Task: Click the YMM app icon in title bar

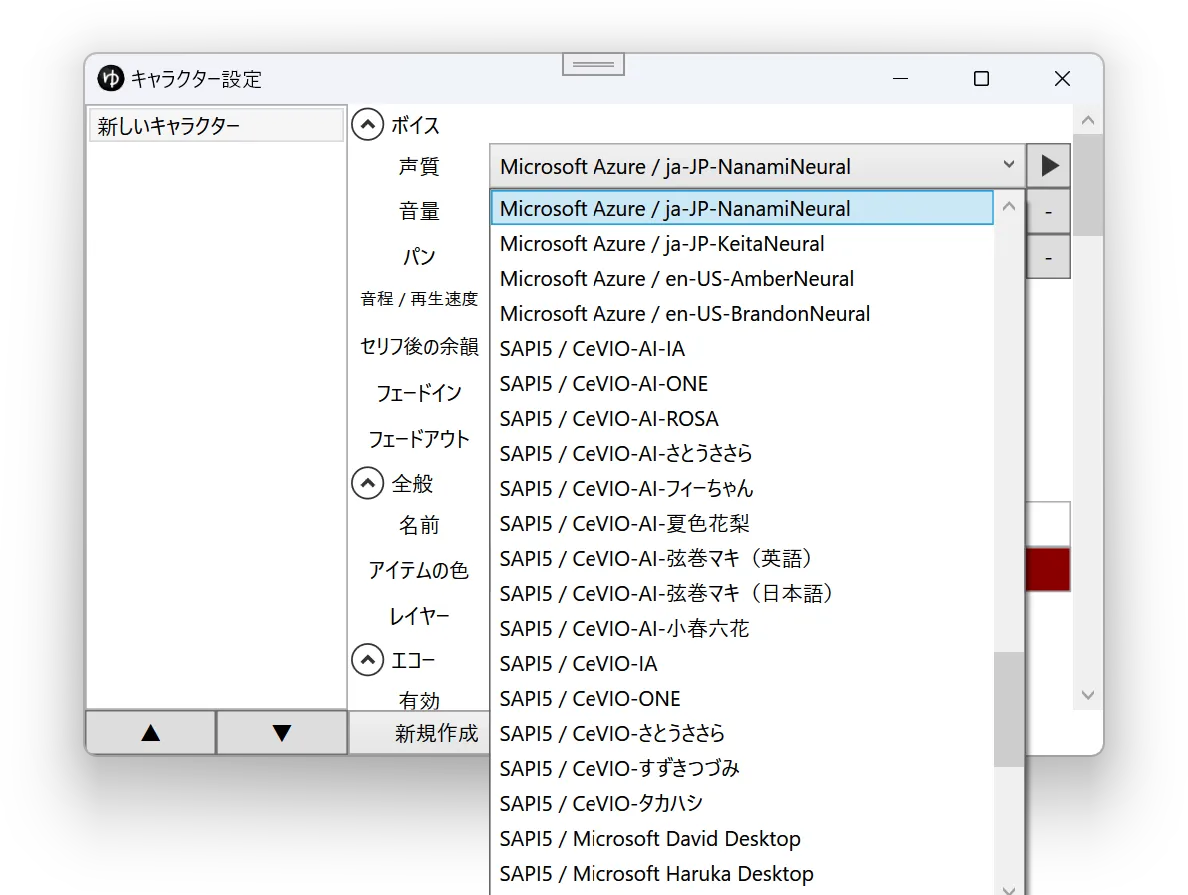Action: [111, 78]
